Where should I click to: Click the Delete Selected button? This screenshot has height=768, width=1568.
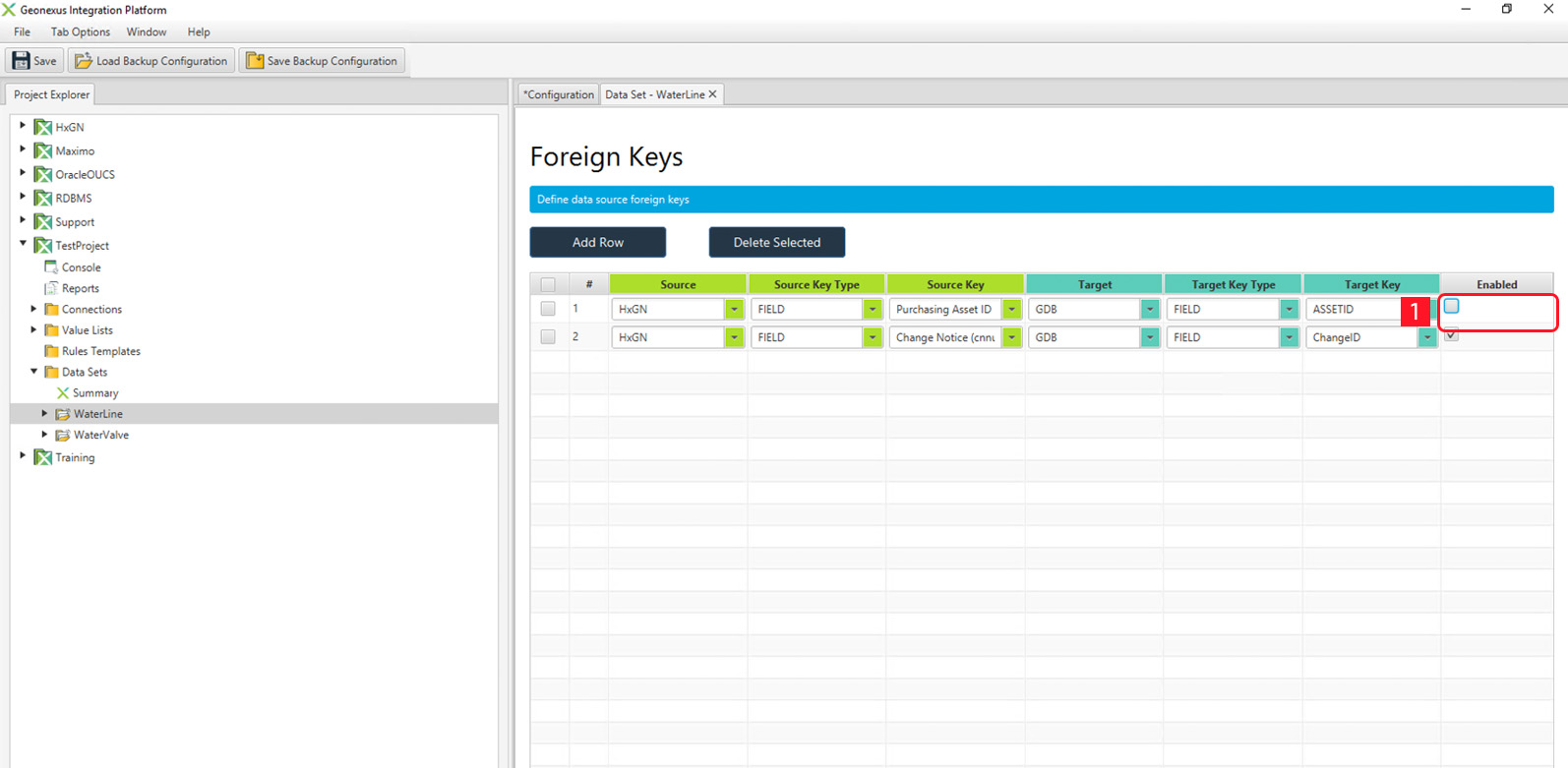point(777,242)
